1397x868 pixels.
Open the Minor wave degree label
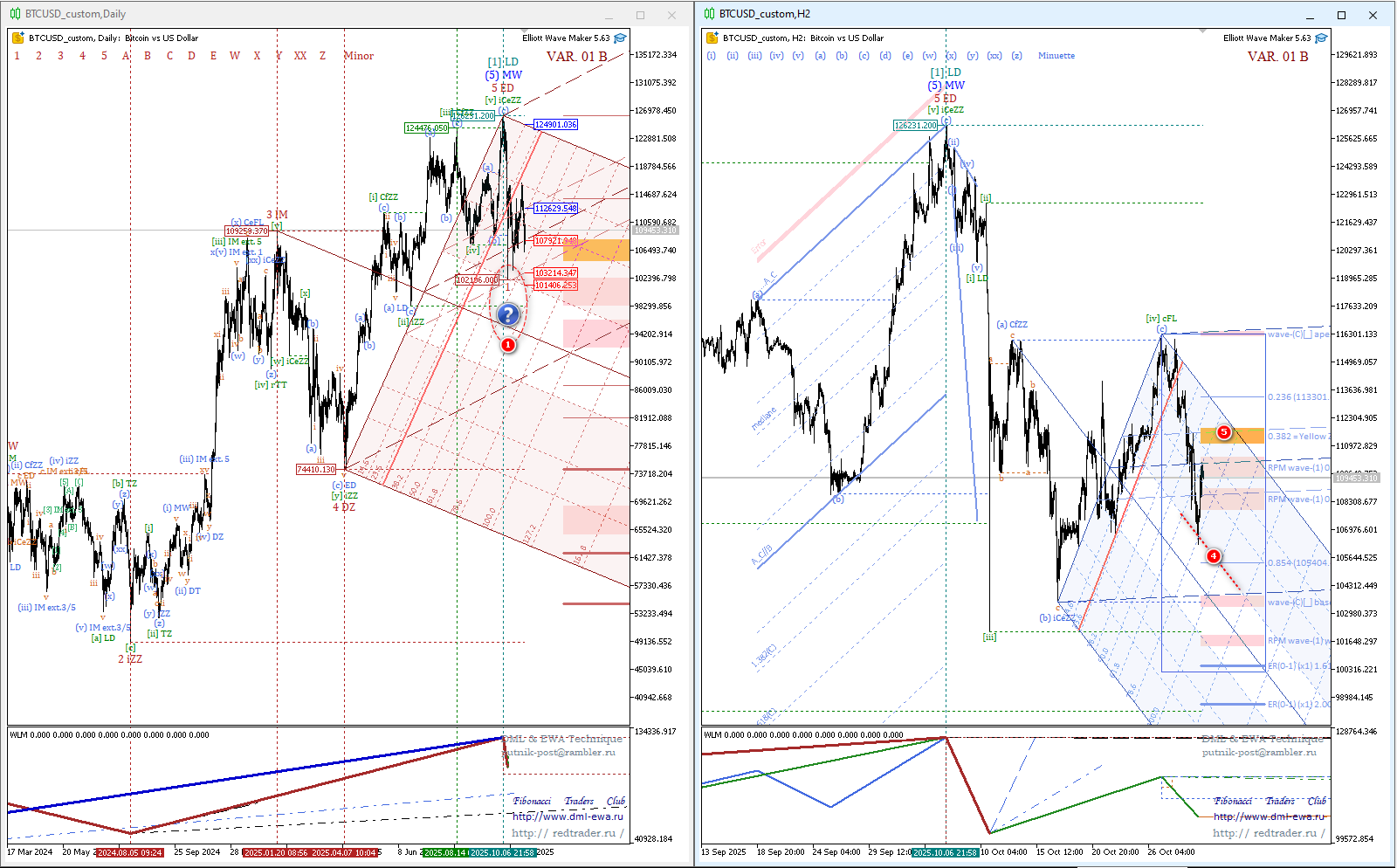[x=358, y=56]
